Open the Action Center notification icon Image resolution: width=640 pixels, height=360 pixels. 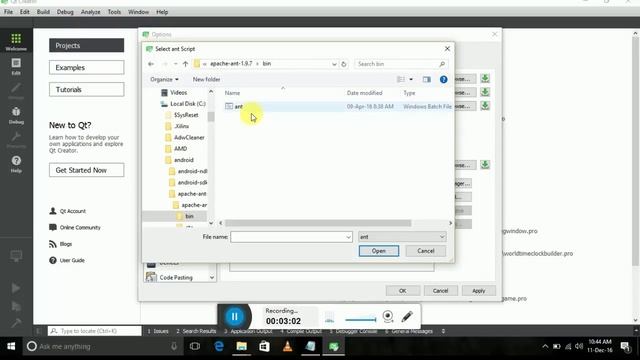point(625,346)
